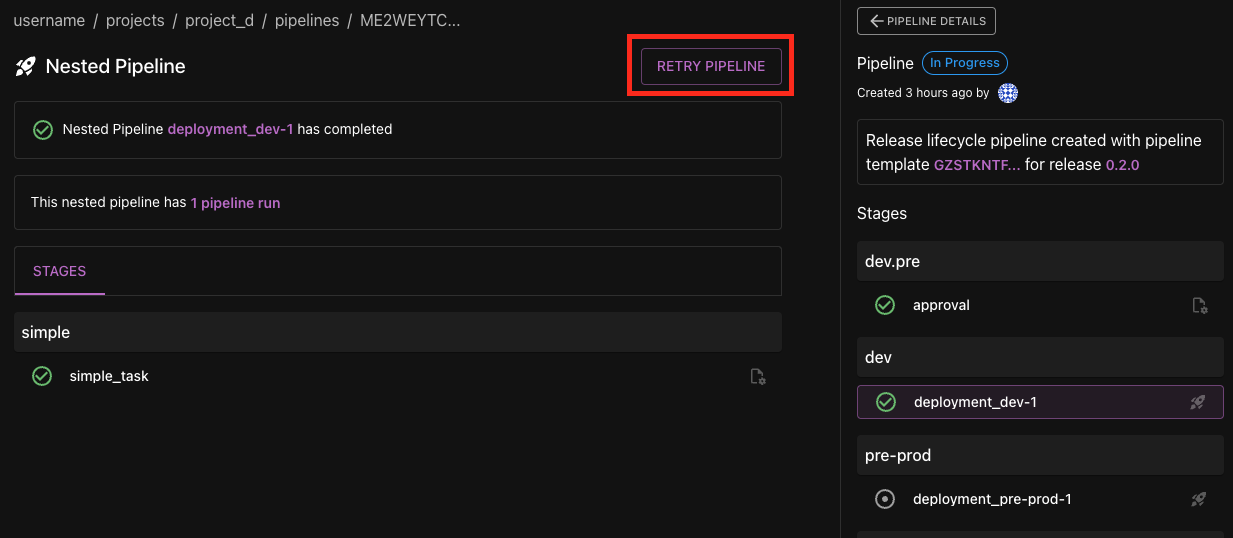This screenshot has width=1233, height=538.
Task: Collapse the simple stage header
Action: [x=397, y=332]
